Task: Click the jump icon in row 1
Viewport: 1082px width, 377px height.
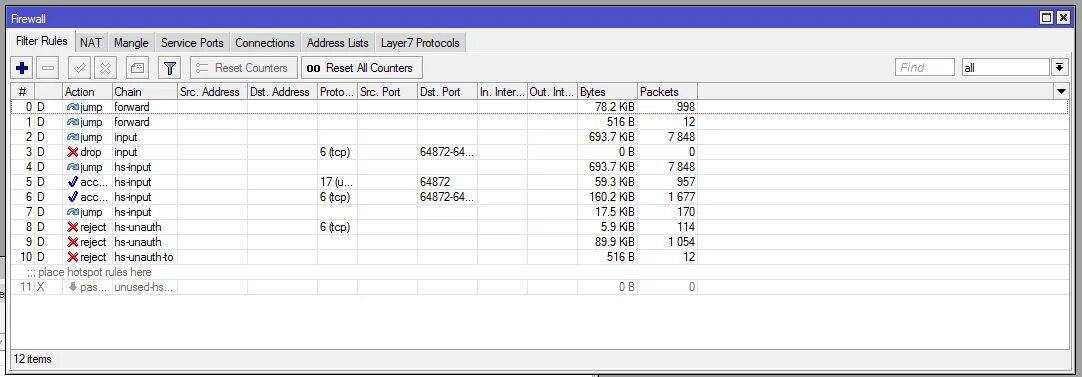Action: 72,122
